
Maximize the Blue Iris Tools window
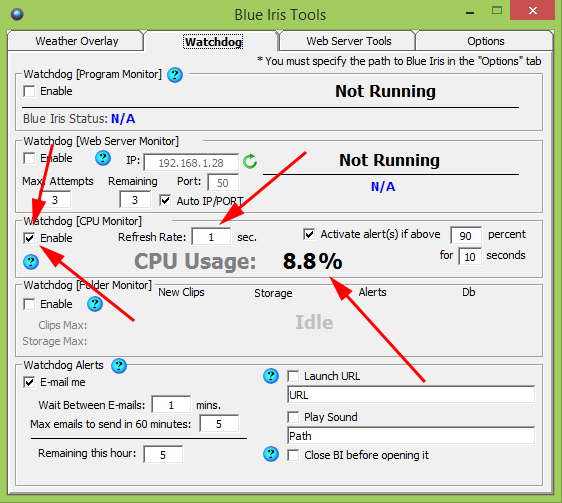coord(497,11)
